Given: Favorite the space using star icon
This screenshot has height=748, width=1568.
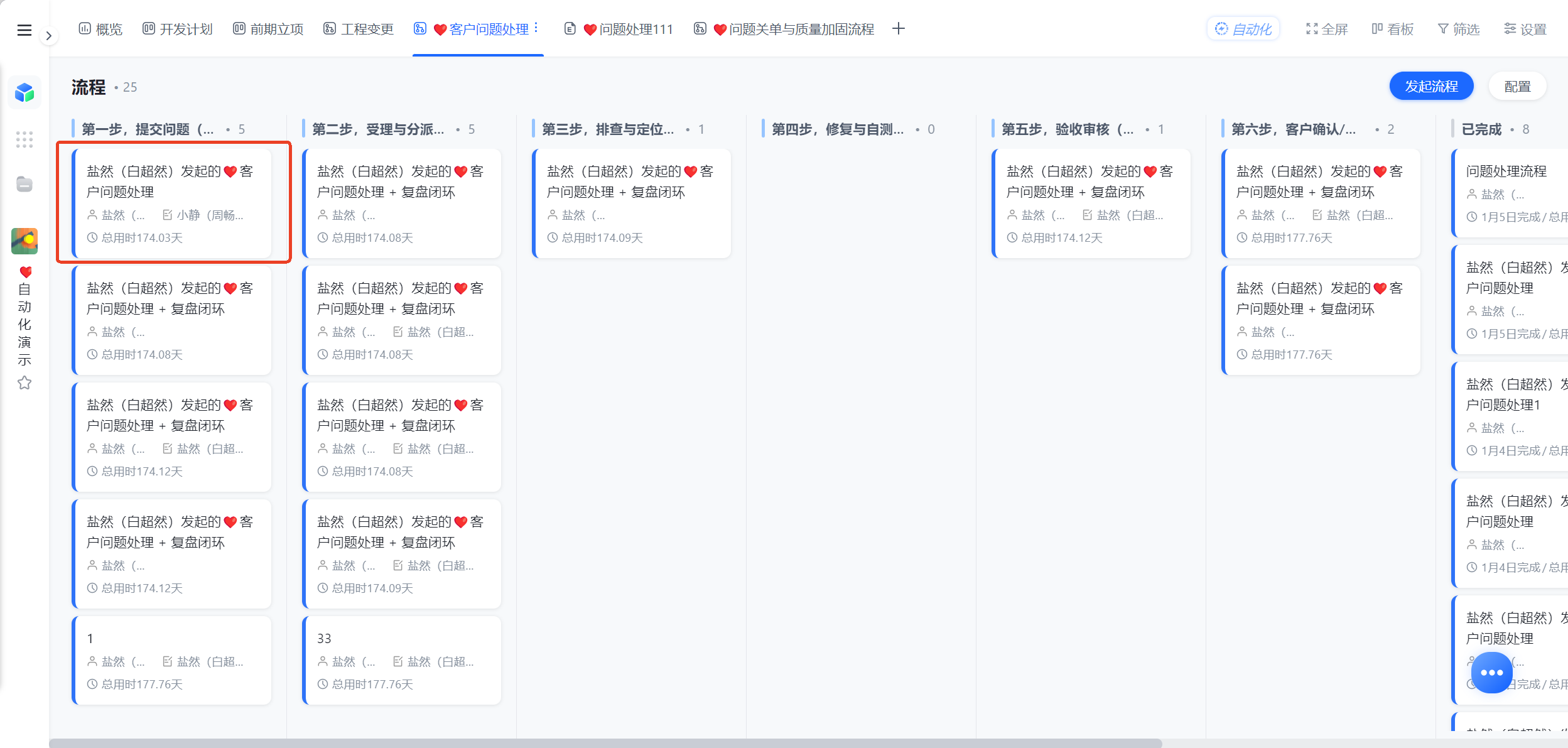Looking at the screenshot, I should (24, 382).
